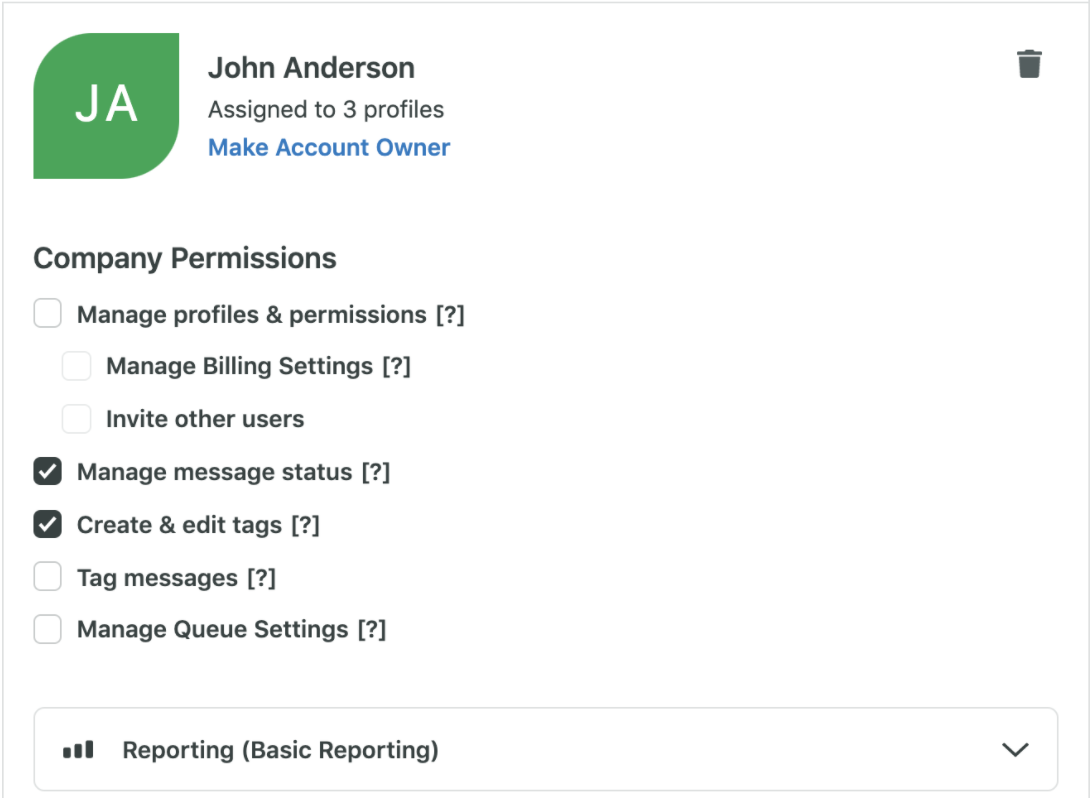
Task: Click Assigned to 3 profiles text
Action: pos(326,109)
